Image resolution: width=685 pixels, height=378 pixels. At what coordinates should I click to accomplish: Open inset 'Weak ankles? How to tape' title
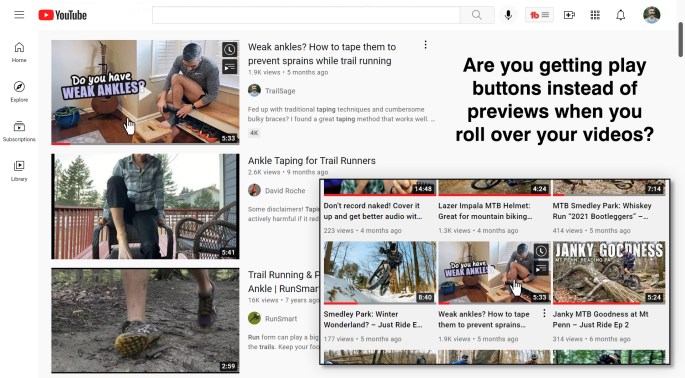point(484,319)
